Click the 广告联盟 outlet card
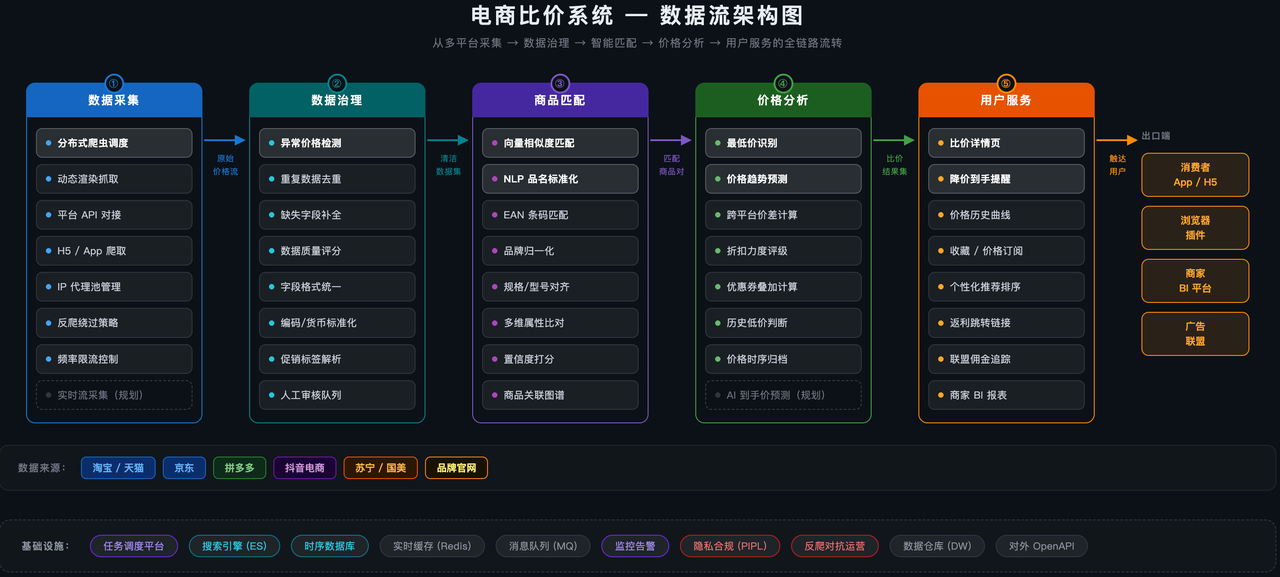 pos(1195,333)
